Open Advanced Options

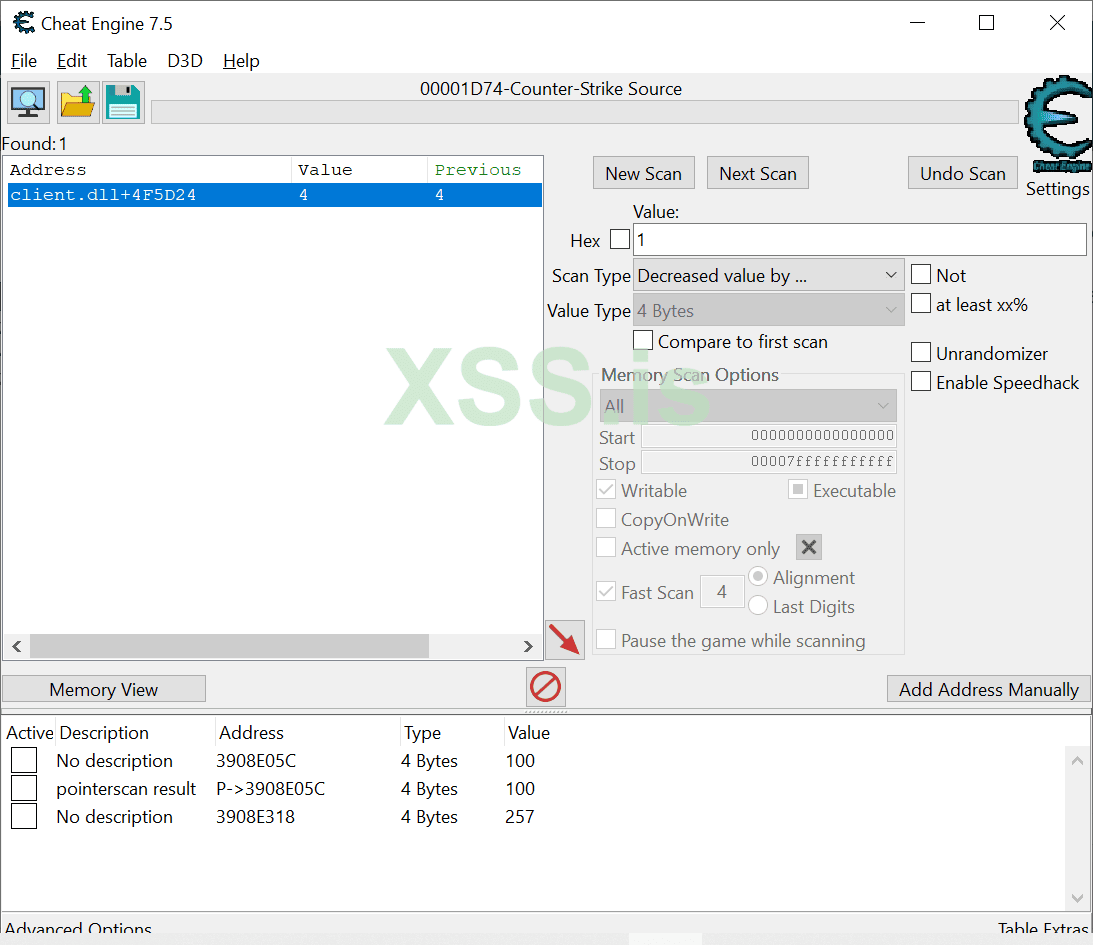[78, 928]
